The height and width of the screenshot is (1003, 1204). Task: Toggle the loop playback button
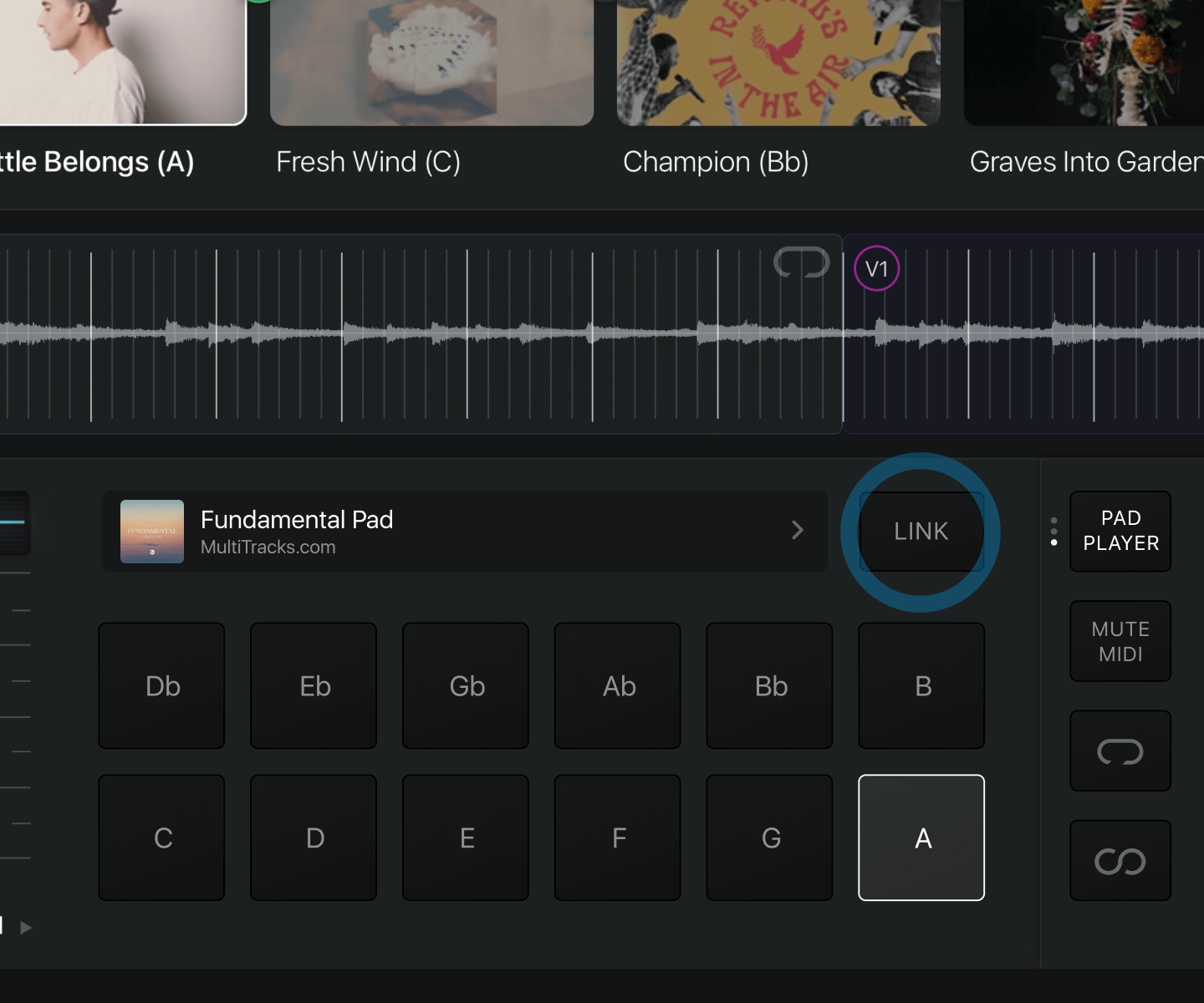[1120, 751]
